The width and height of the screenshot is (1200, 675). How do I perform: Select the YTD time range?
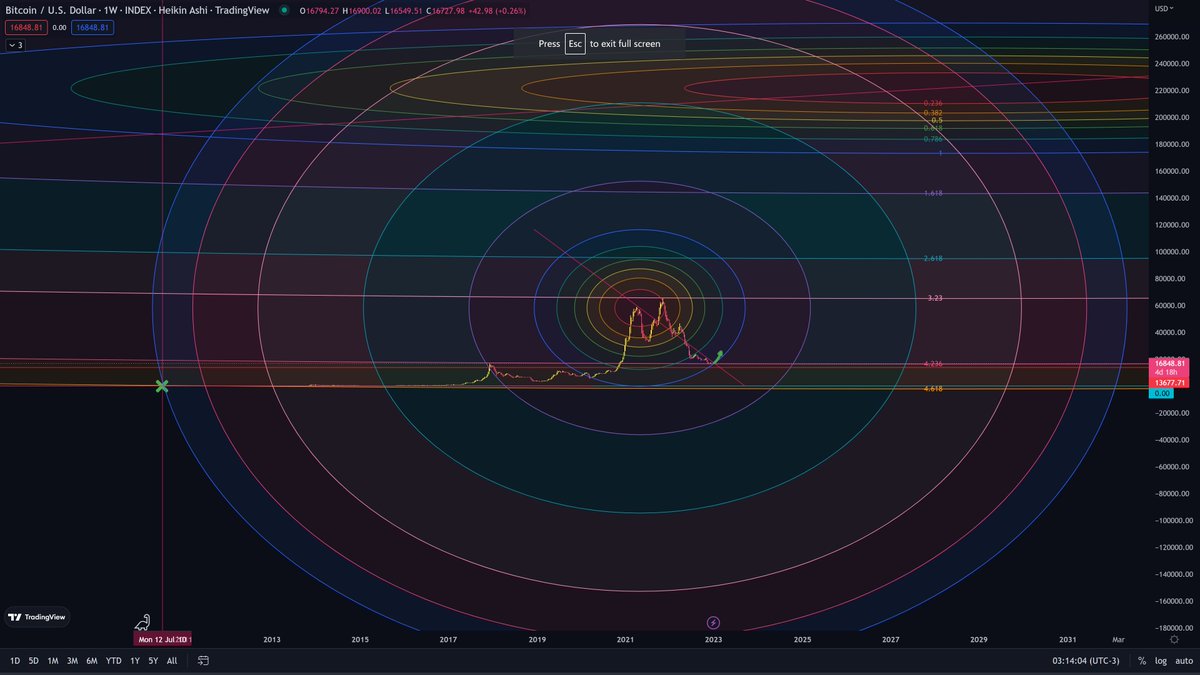(114, 661)
